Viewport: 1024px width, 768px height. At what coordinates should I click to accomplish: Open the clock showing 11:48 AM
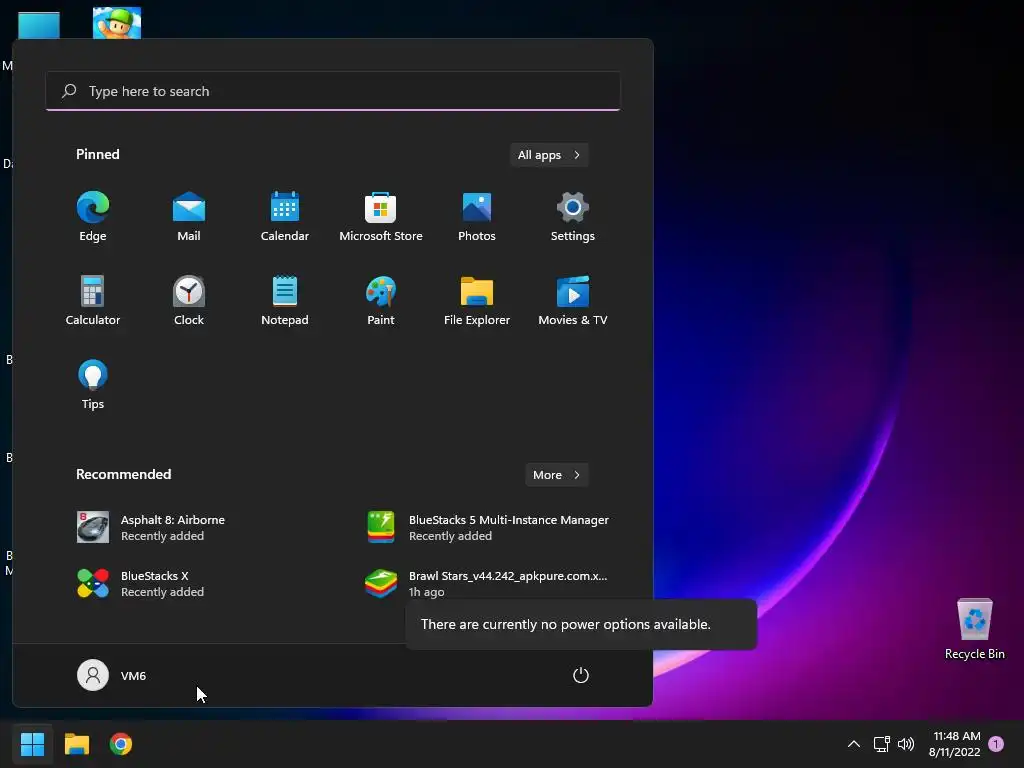954,744
